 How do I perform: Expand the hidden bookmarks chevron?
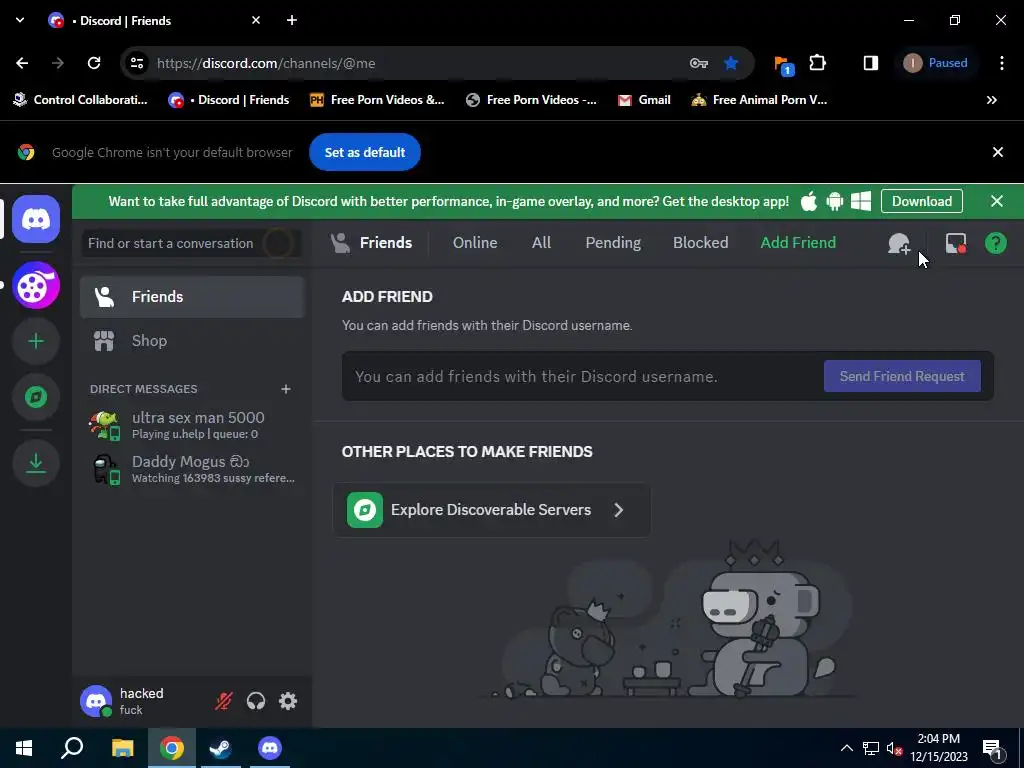point(991,100)
